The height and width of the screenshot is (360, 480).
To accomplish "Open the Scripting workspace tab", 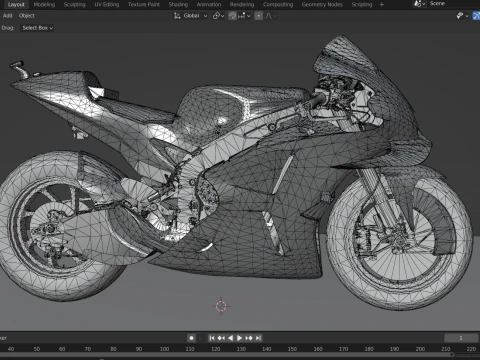I will click(x=362, y=4).
